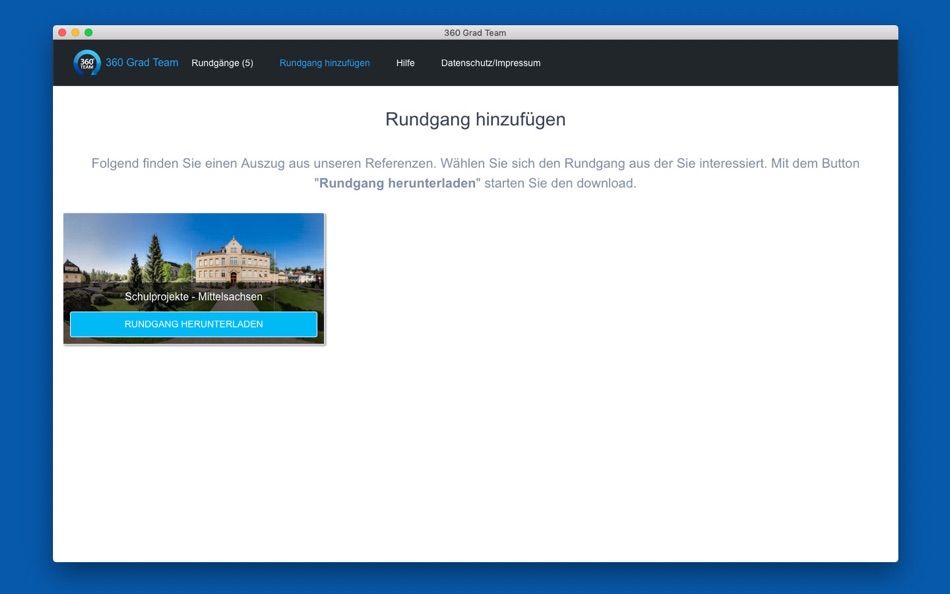Maximize the window with the green button
950x594 pixels.
[x=88, y=33]
